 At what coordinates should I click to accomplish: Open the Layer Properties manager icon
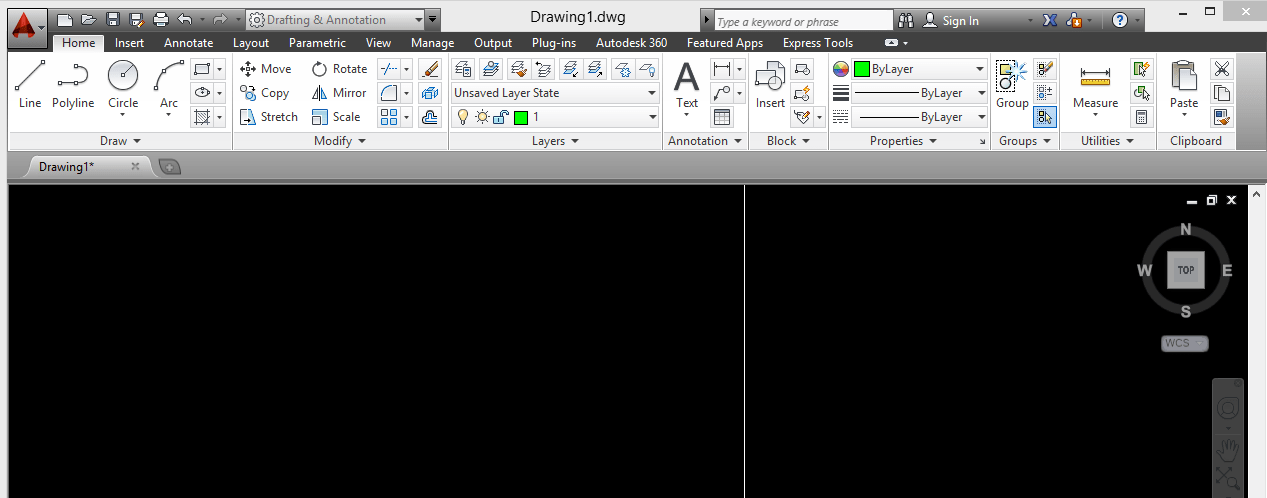463,69
